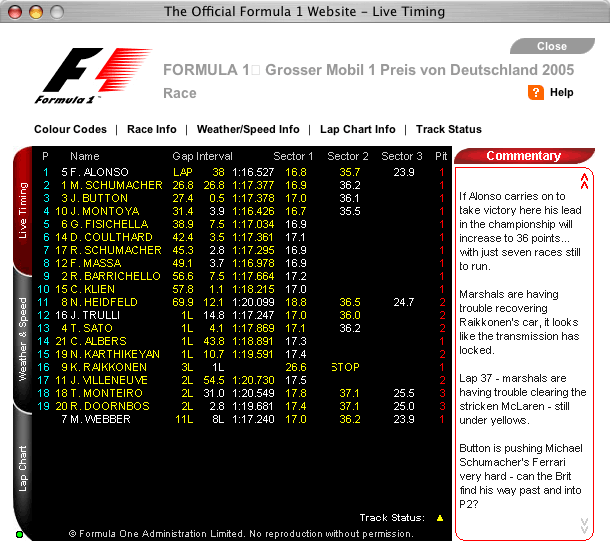The width and height of the screenshot is (610, 552).
Task: Click the Race session heading
Action: pos(180,93)
